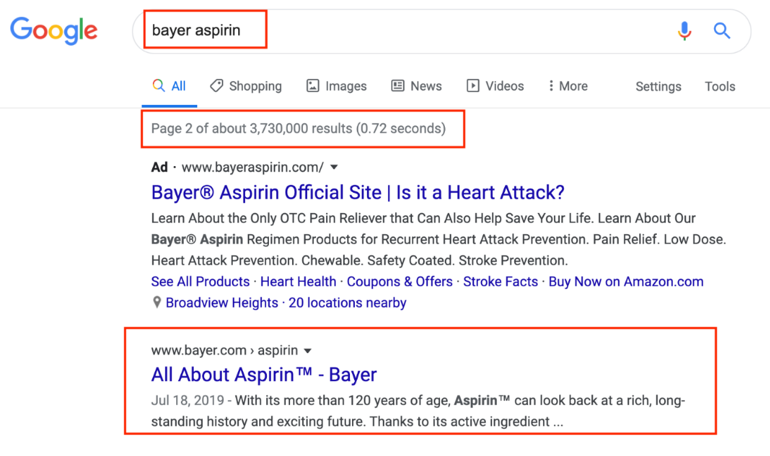Open 'Buy Now on Amazon.com' sitelink
This screenshot has height=456, width=770.
[x=626, y=282]
